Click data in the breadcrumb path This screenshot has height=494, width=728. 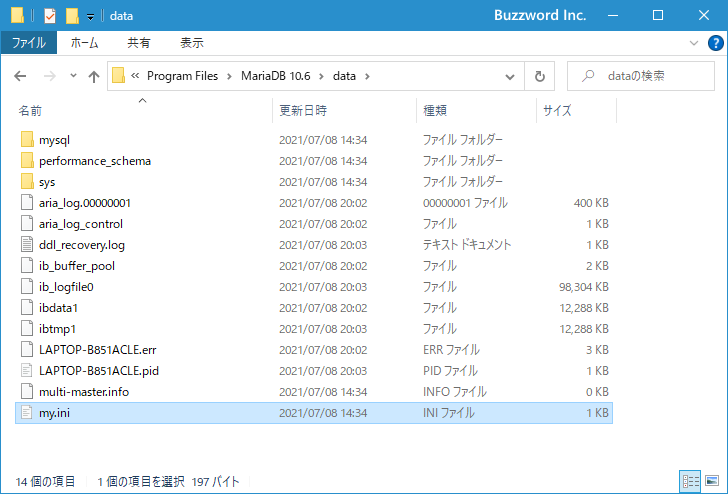point(344,76)
